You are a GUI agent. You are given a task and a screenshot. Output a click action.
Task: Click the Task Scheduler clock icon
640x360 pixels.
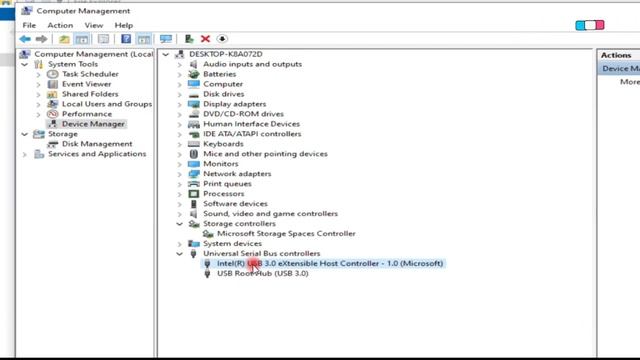[53, 74]
